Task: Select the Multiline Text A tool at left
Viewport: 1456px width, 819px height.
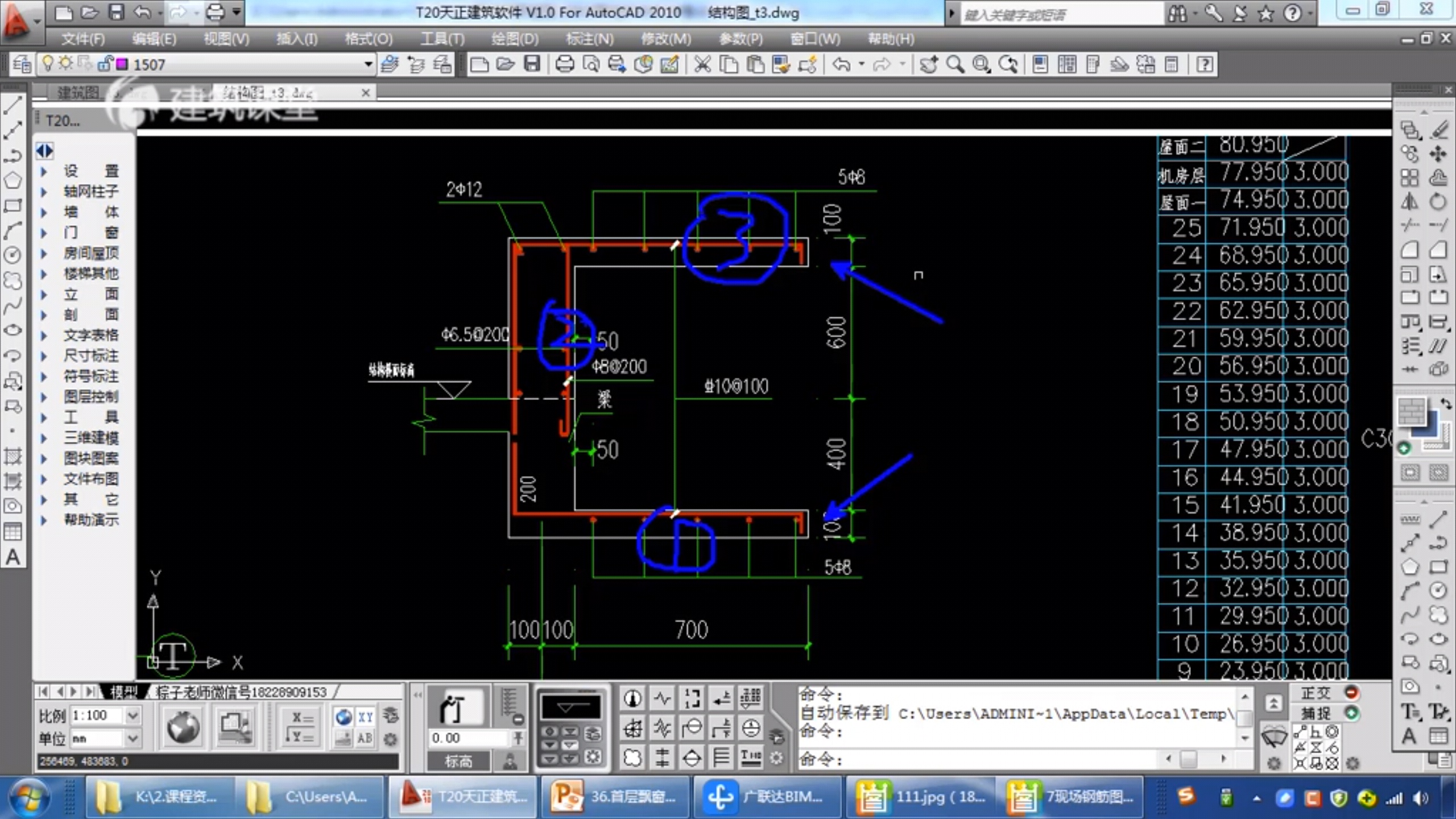Action: click(x=13, y=557)
